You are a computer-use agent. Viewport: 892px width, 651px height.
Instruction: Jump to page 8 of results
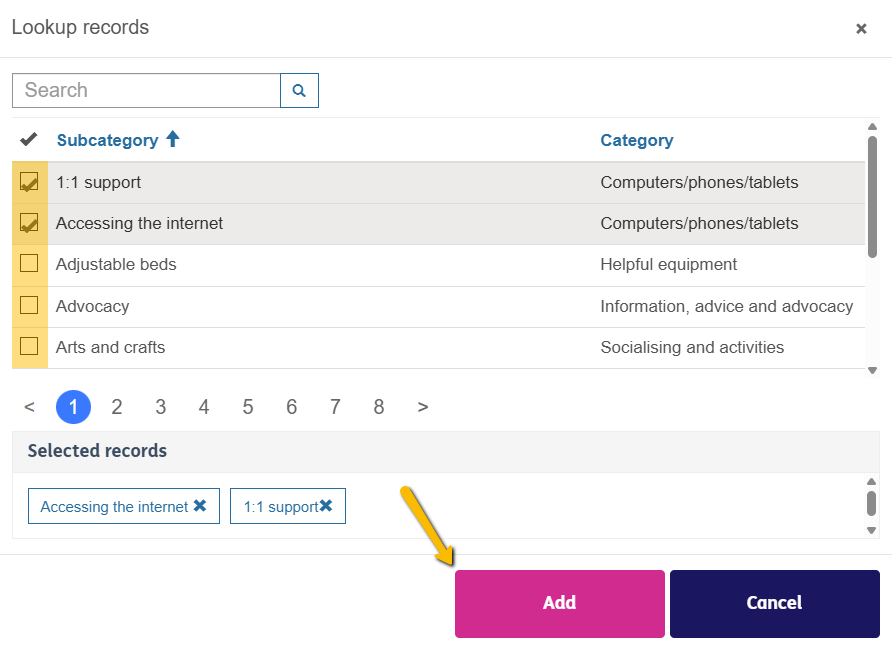point(379,407)
